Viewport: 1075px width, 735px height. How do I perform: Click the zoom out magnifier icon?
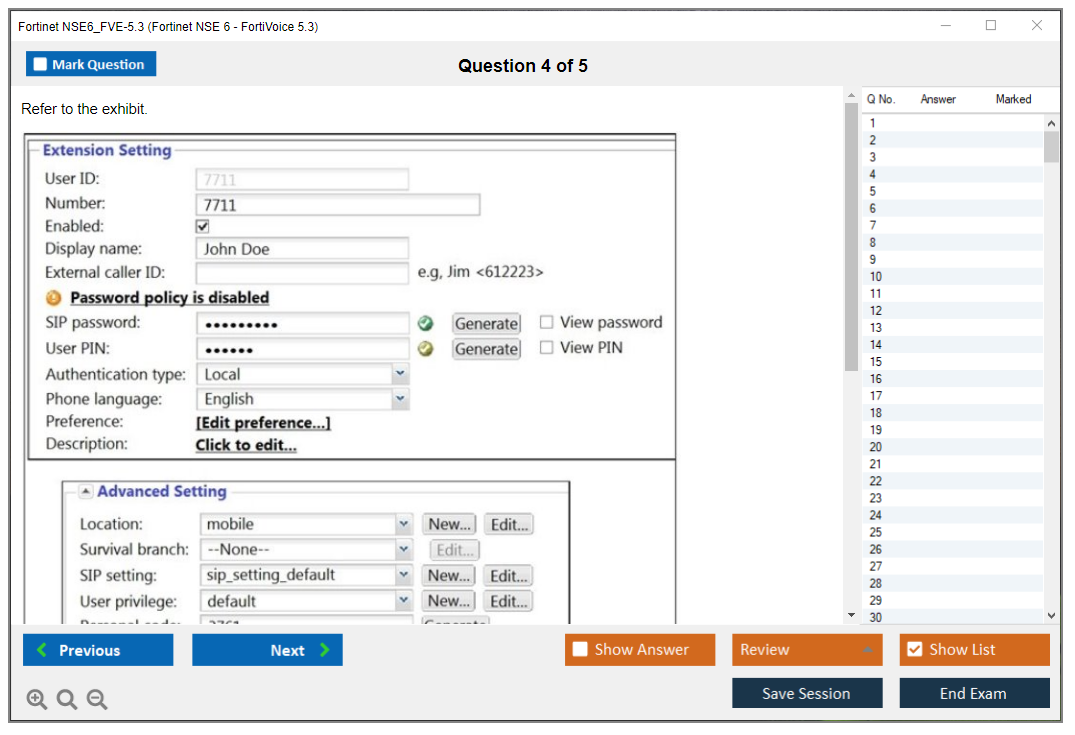(x=97, y=700)
